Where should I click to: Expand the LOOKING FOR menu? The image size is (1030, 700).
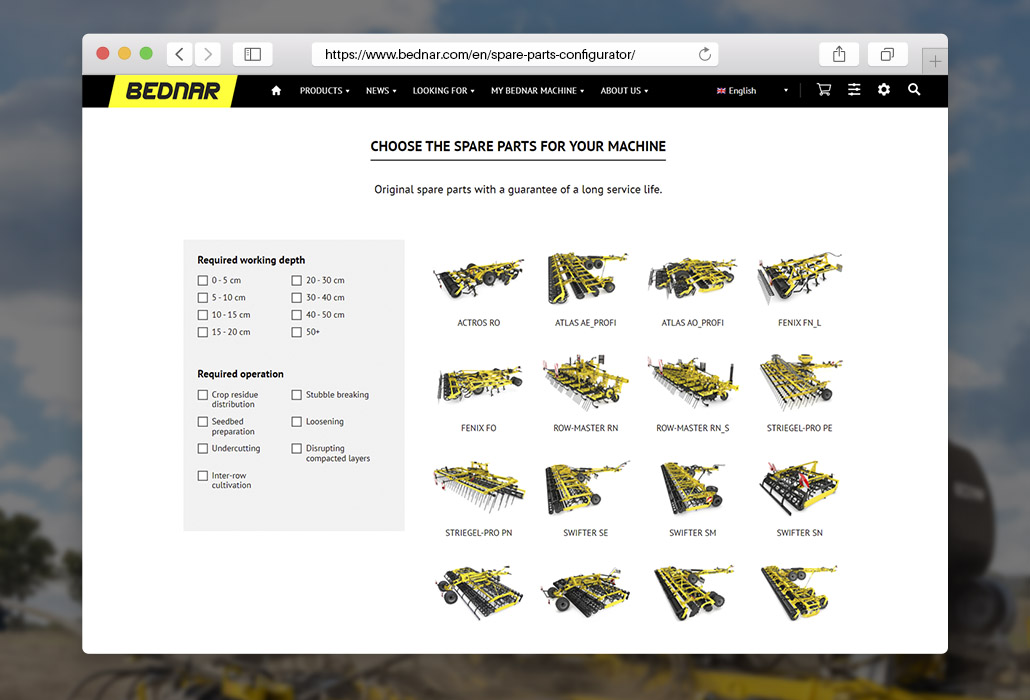(x=443, y=91)
